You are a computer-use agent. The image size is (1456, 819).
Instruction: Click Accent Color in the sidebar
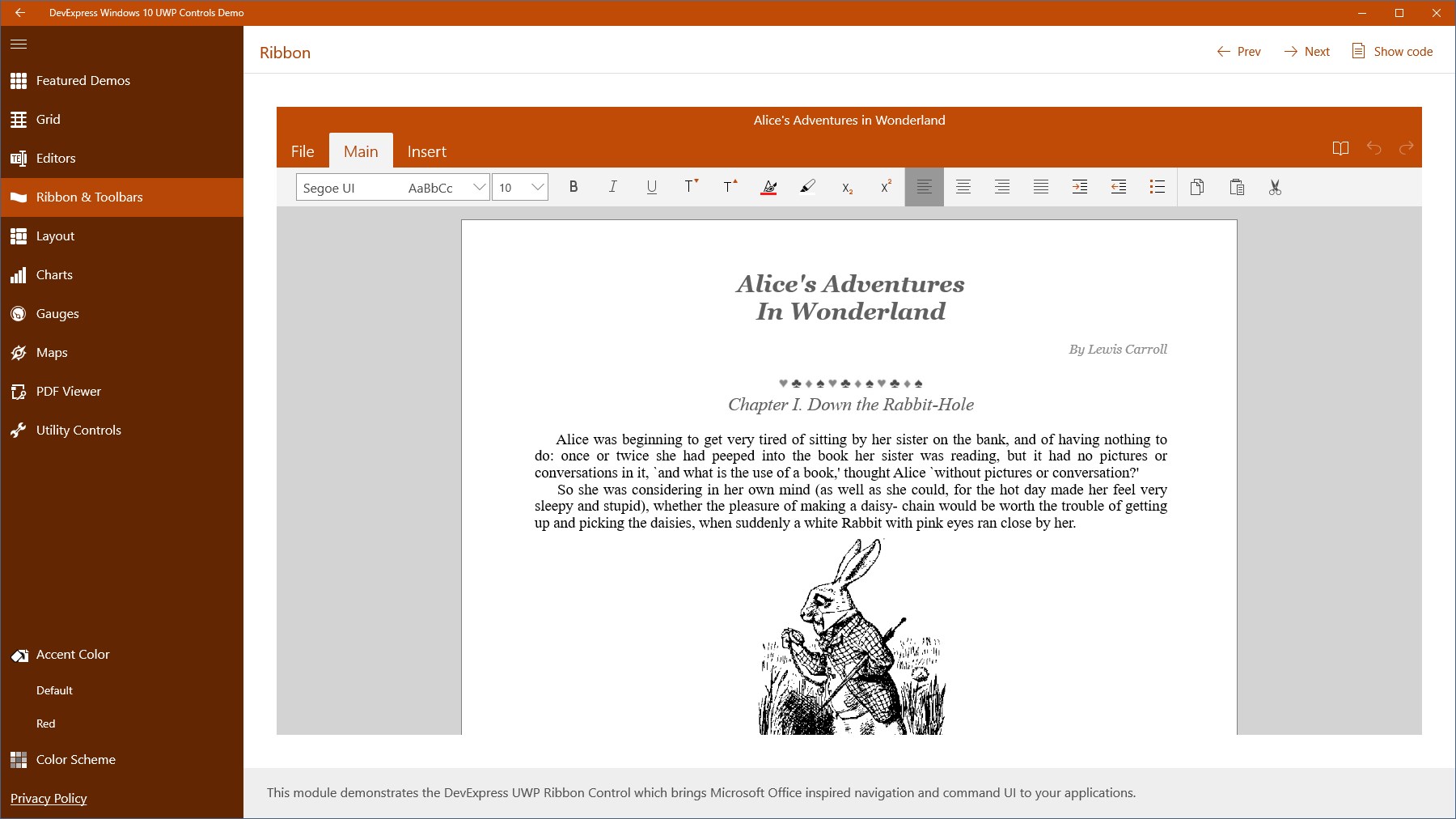pos(122,655)
